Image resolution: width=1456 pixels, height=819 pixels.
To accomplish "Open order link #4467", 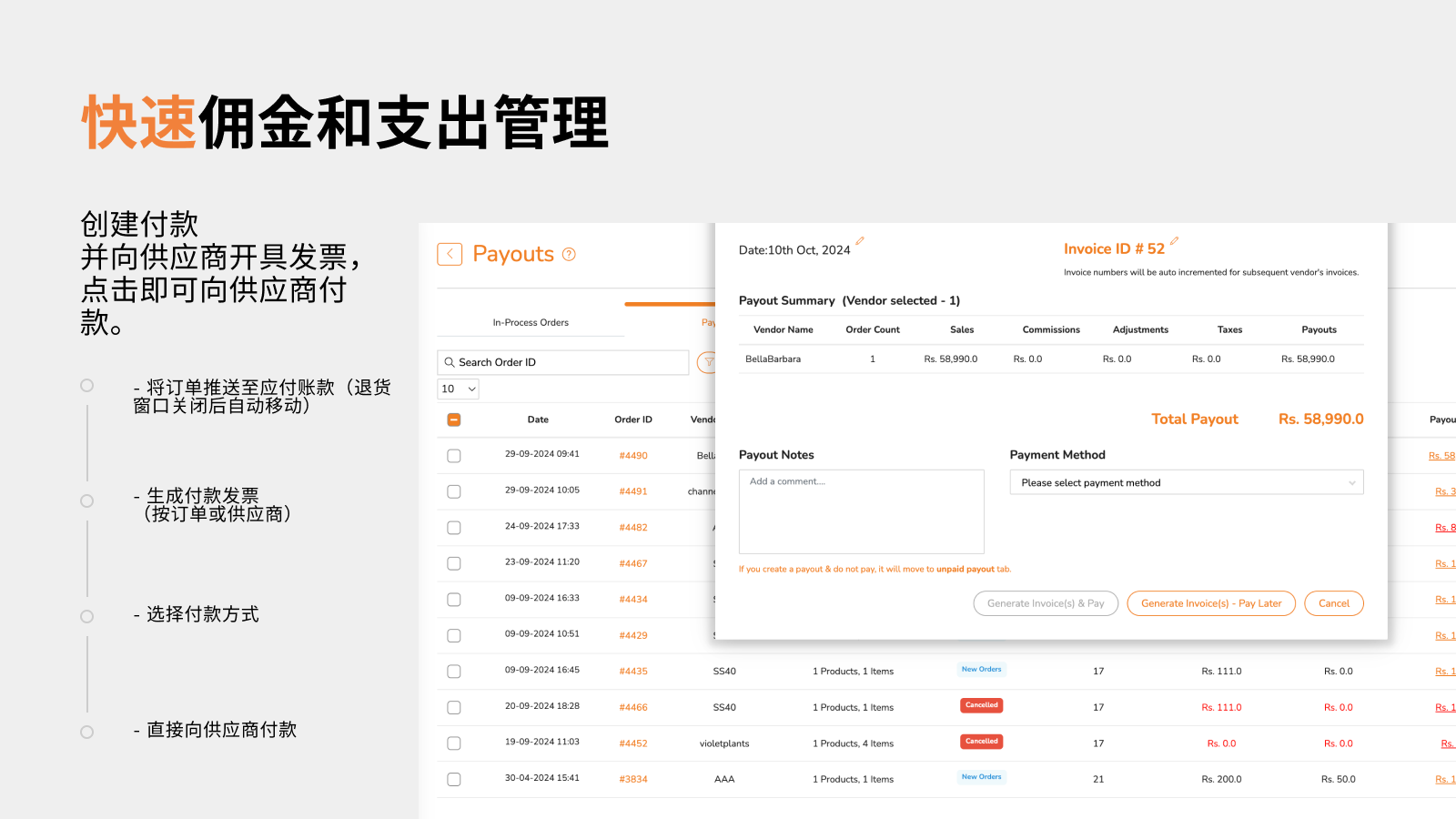I will 633,564.
